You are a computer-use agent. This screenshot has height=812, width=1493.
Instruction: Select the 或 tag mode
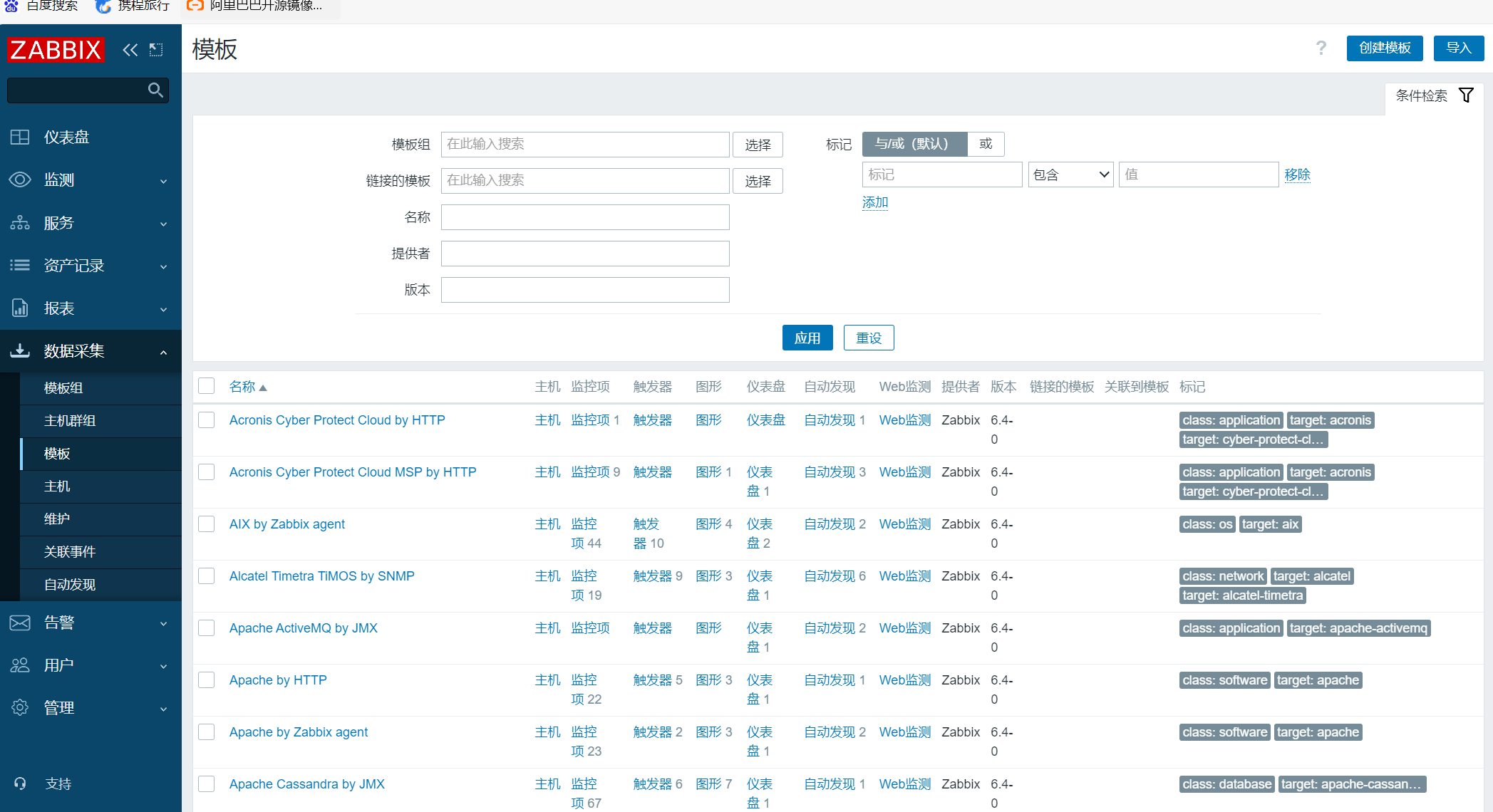tap(986, 144)
